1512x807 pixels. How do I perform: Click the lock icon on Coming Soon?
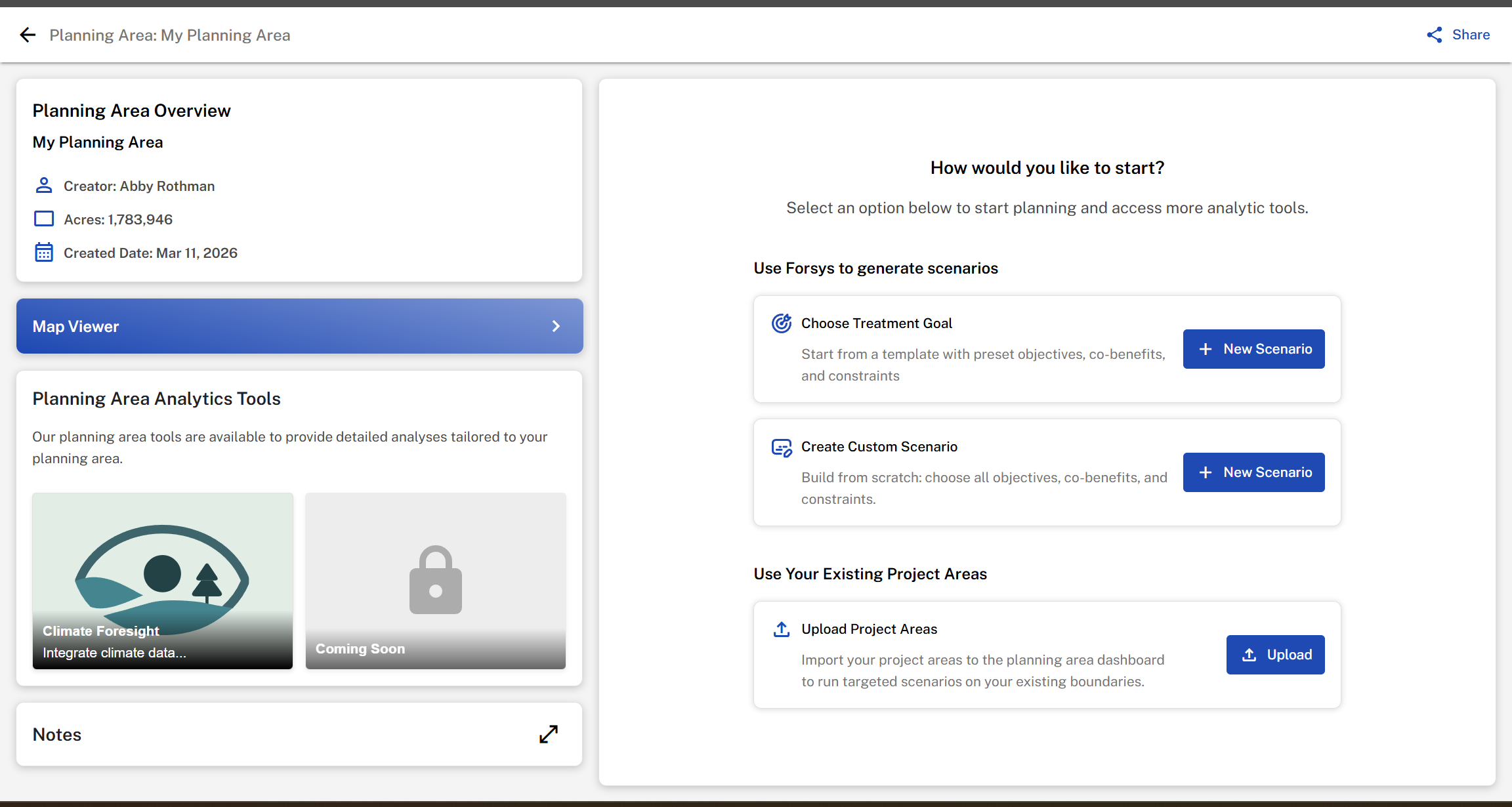[435, 581]
